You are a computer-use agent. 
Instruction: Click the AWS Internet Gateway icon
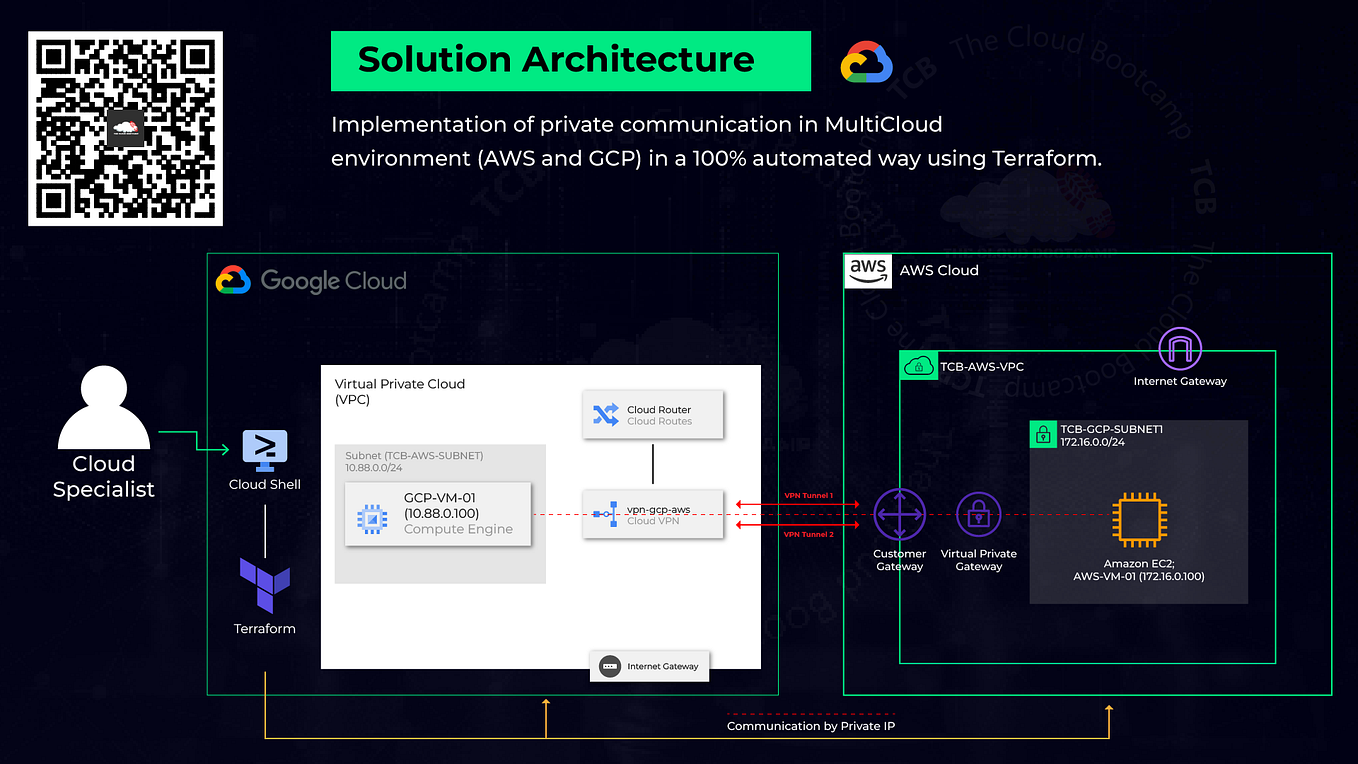tap(1180, 349)
